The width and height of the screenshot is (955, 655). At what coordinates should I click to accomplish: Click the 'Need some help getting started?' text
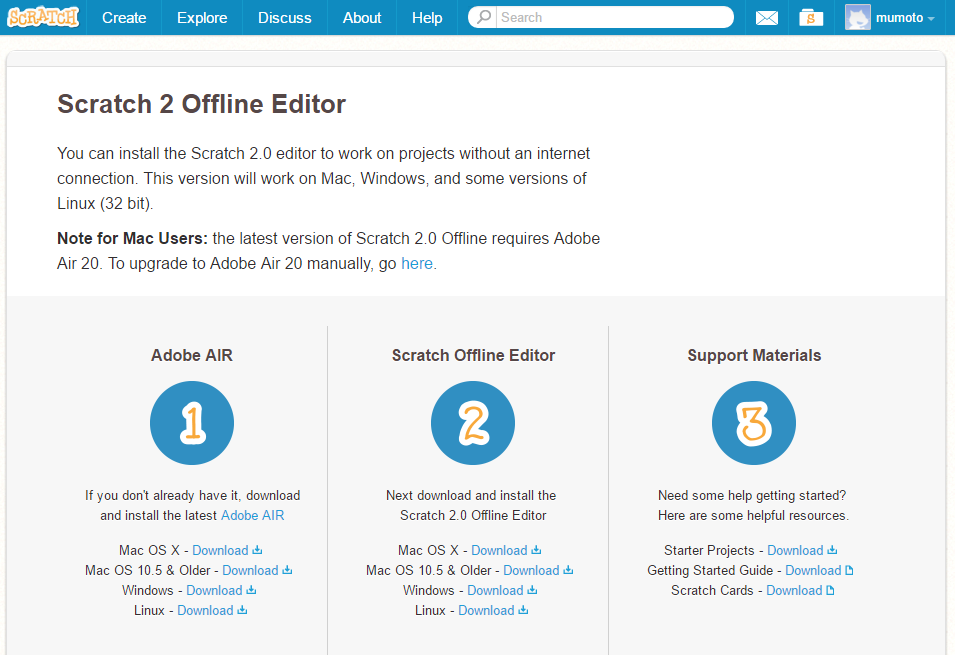752,495
